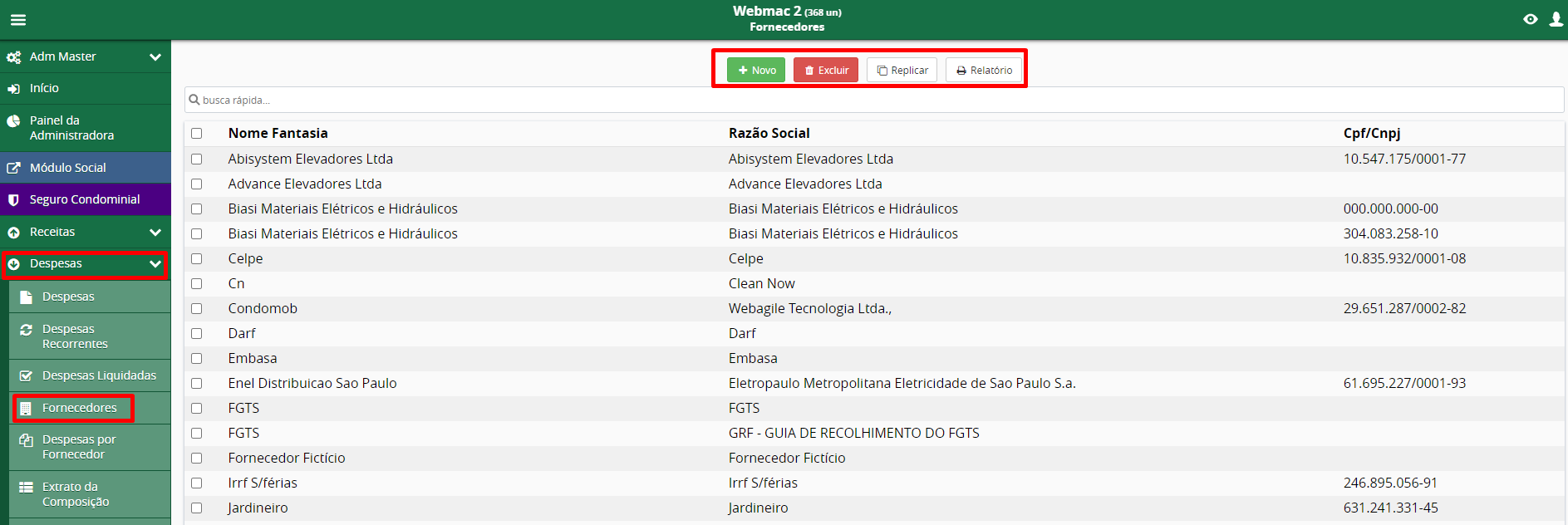Viewport: 1568px width, 525px height.
Task: Click the Despesas Recorrentes refresh icon
Action: [26, 330]
